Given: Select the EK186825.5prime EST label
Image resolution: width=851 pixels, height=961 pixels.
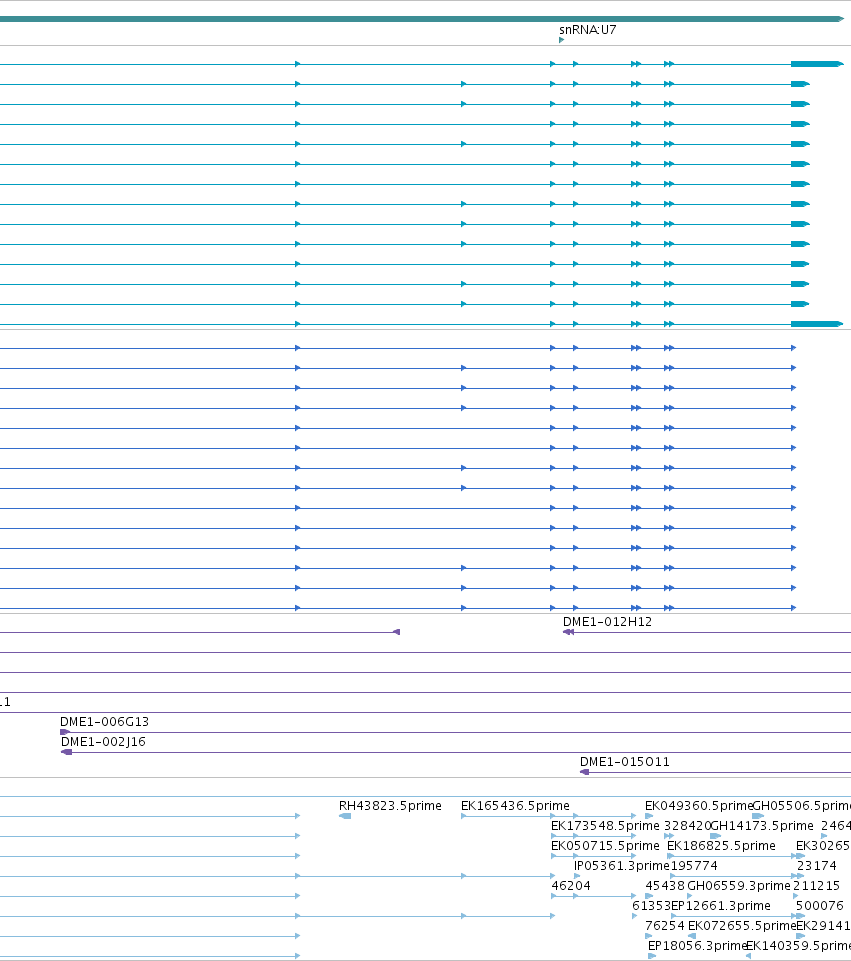Looking at the screenshot, I should (x=721, y=846).
